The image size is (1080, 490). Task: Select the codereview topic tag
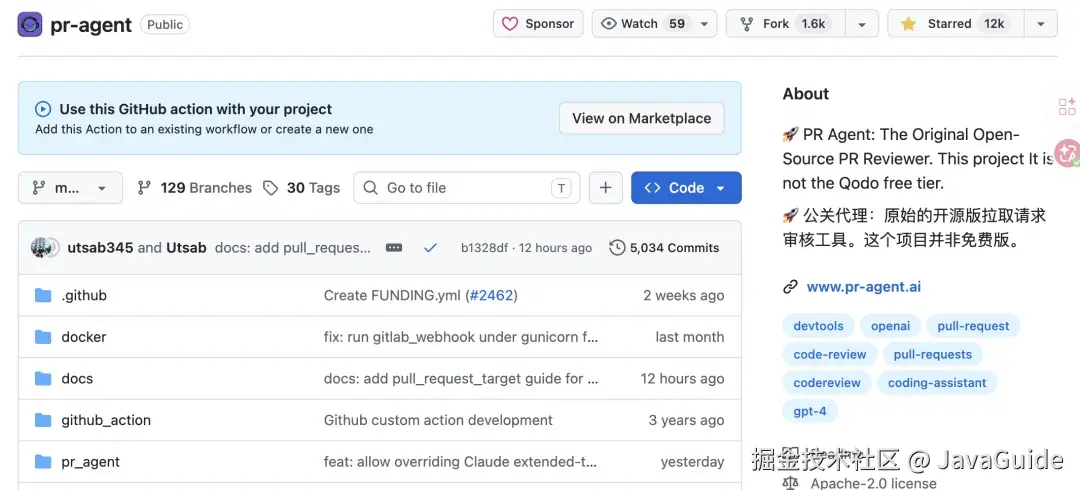click(x=827, y=382)
